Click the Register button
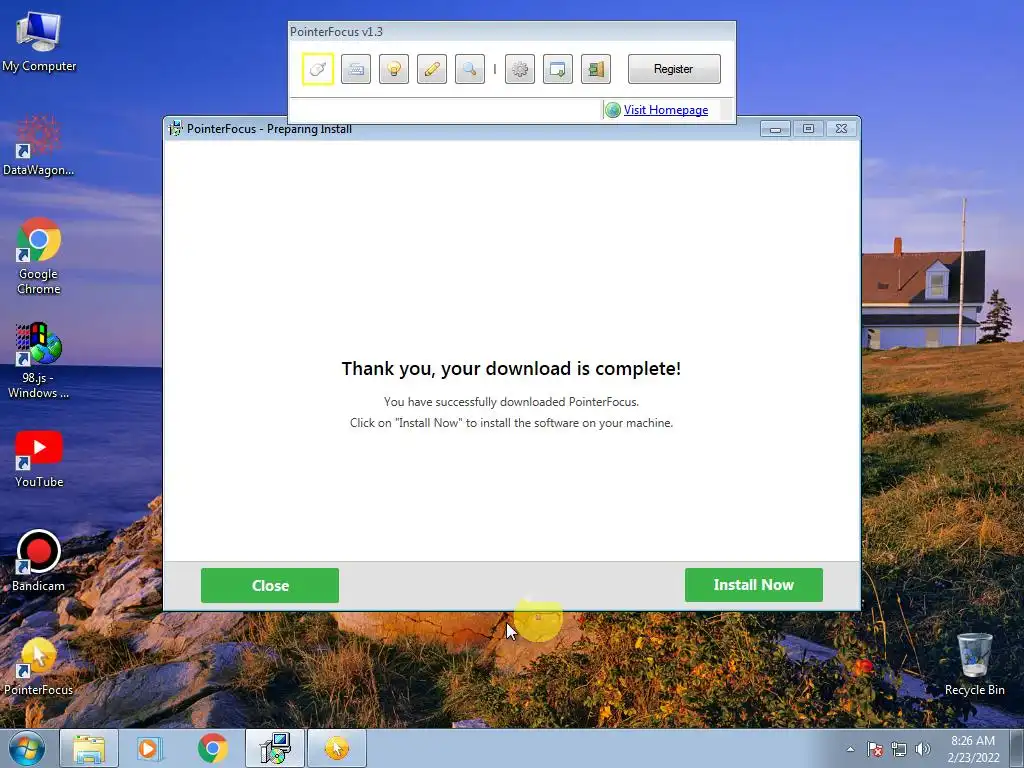1024x768 pixels. coord(674,69)
